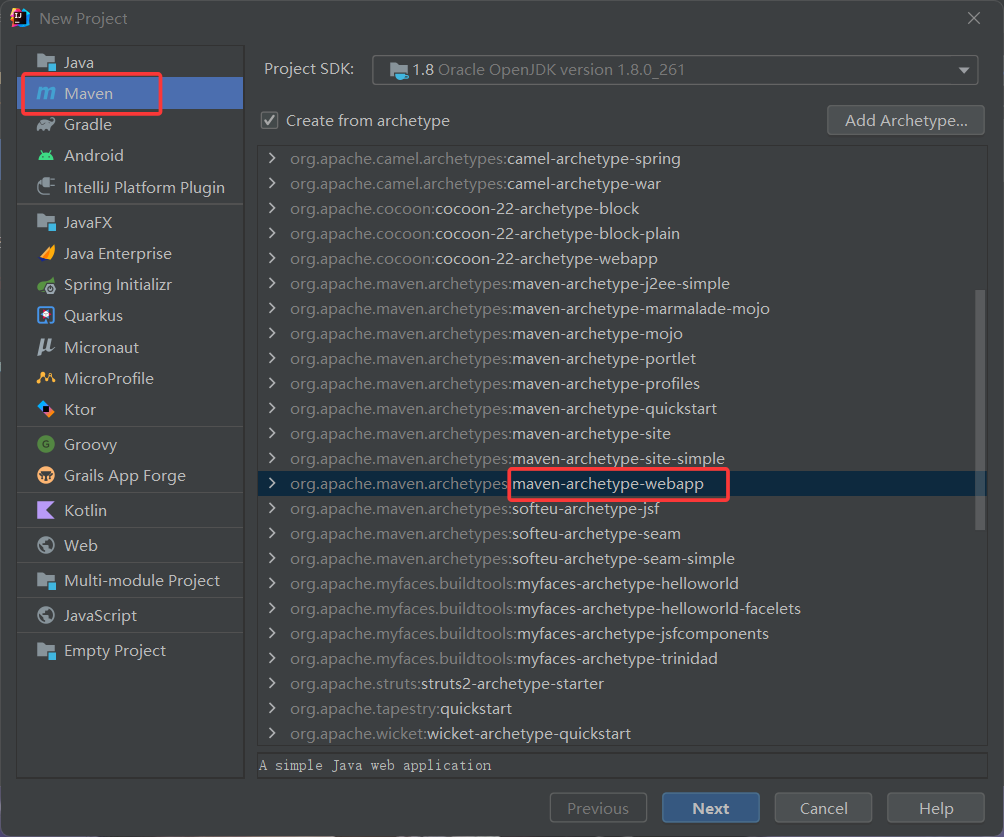Click the Empty Project folder icon
Viewport: 1004px width, 837px height.
click(x=46, y=651)
